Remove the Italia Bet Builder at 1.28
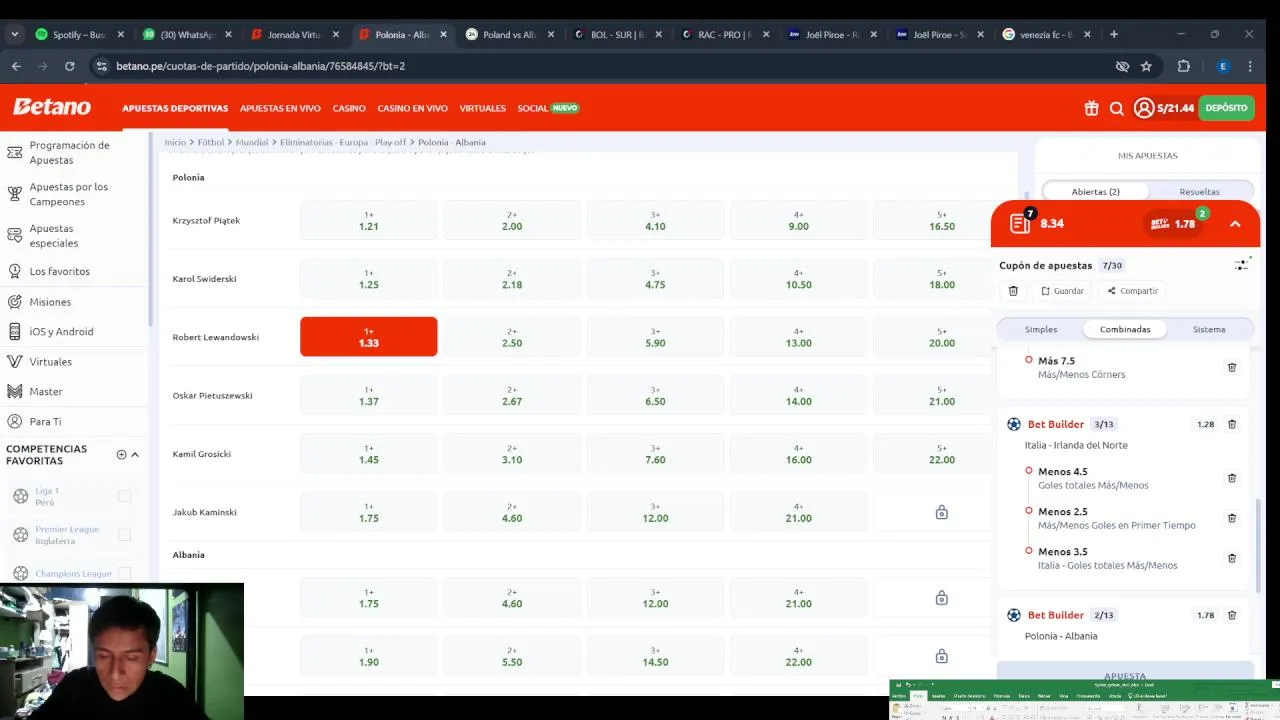 point(1232,424)
